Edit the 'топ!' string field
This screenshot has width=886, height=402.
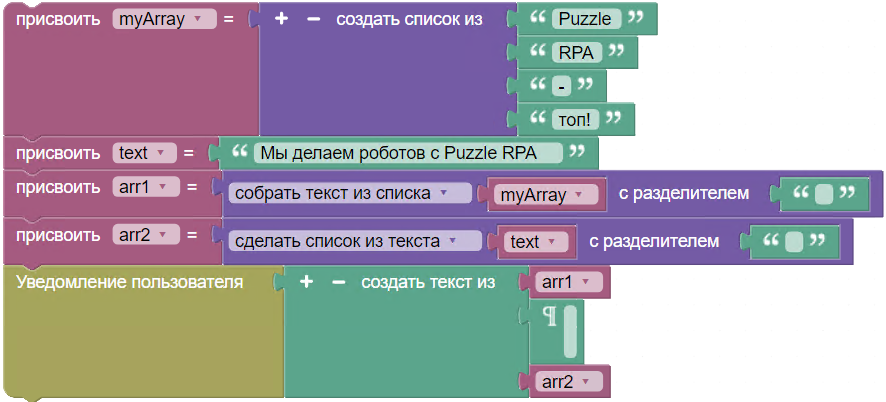(575, 119)
